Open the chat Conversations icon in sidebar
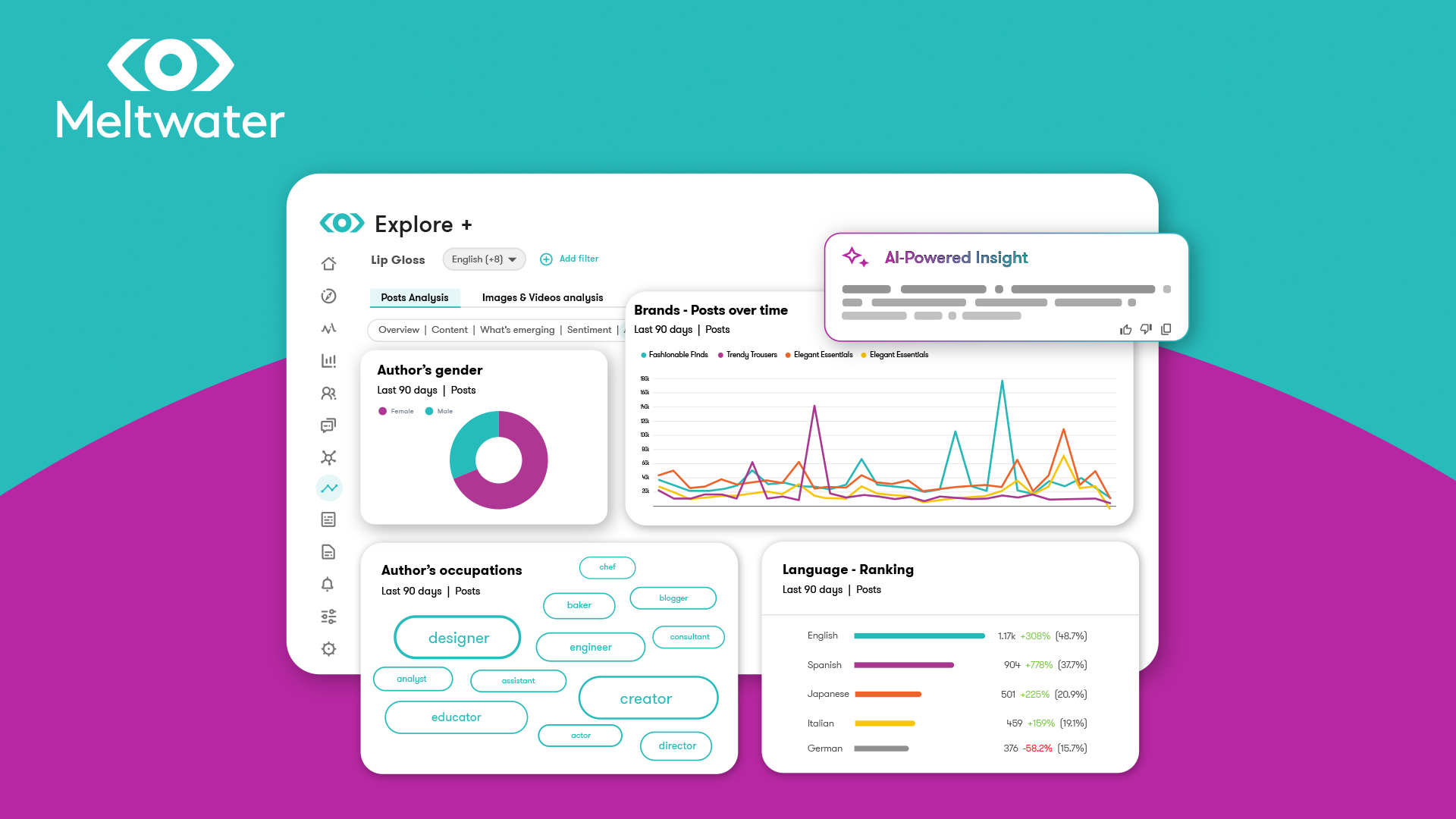 point(328,425)
